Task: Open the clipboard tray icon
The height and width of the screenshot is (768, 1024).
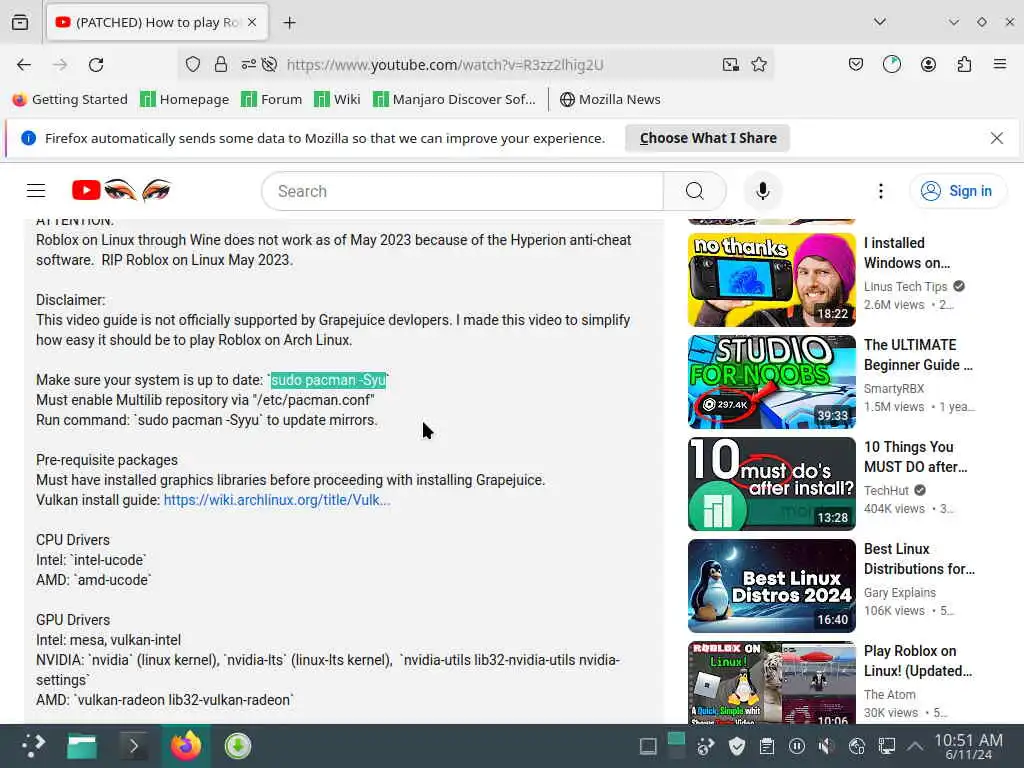Action: (767, 746)
